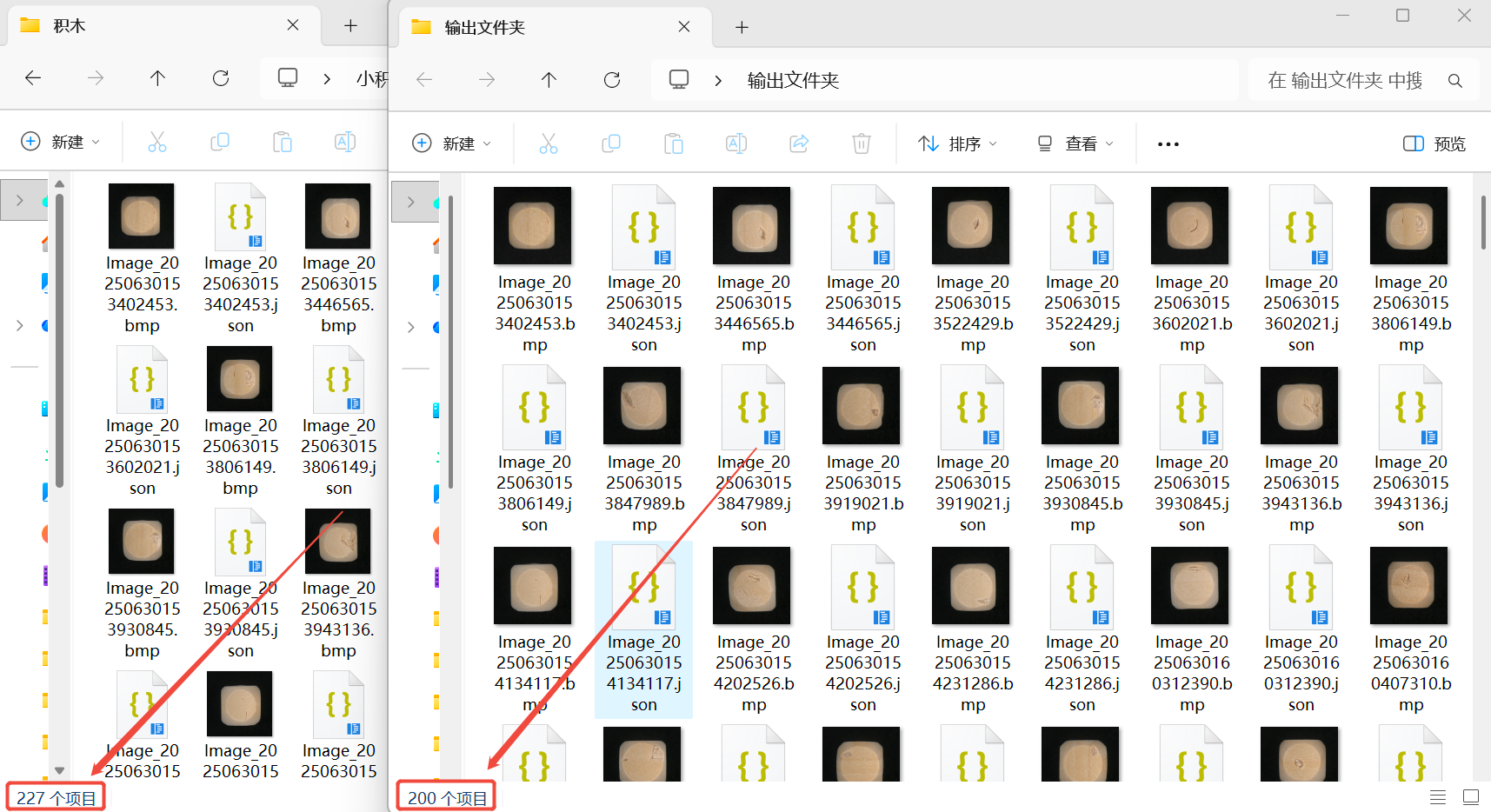
Task: Select Image_20250630153402453.json in 输出文件夹 window
Action: click(644, 270)
